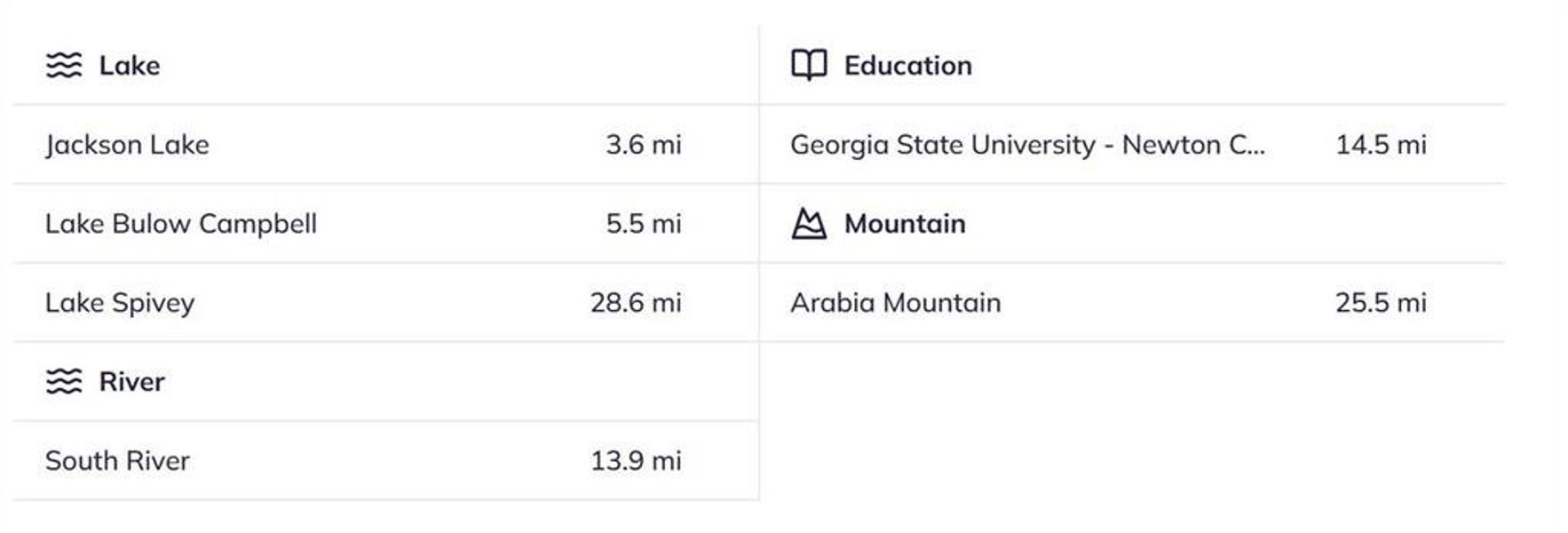
Task: Select the Education category heading
Action: coord(907,66)
